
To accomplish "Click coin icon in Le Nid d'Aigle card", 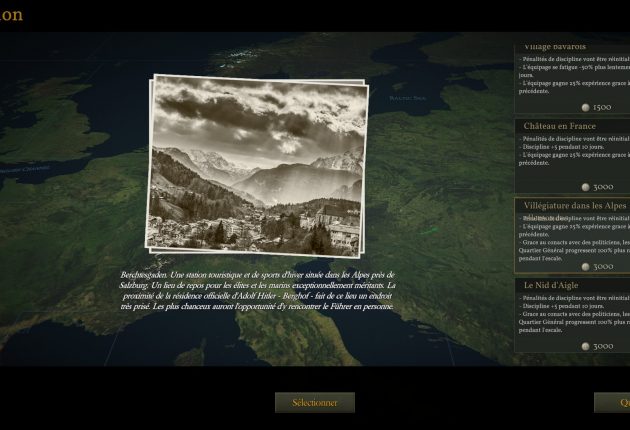I will (x=586, y=346).
